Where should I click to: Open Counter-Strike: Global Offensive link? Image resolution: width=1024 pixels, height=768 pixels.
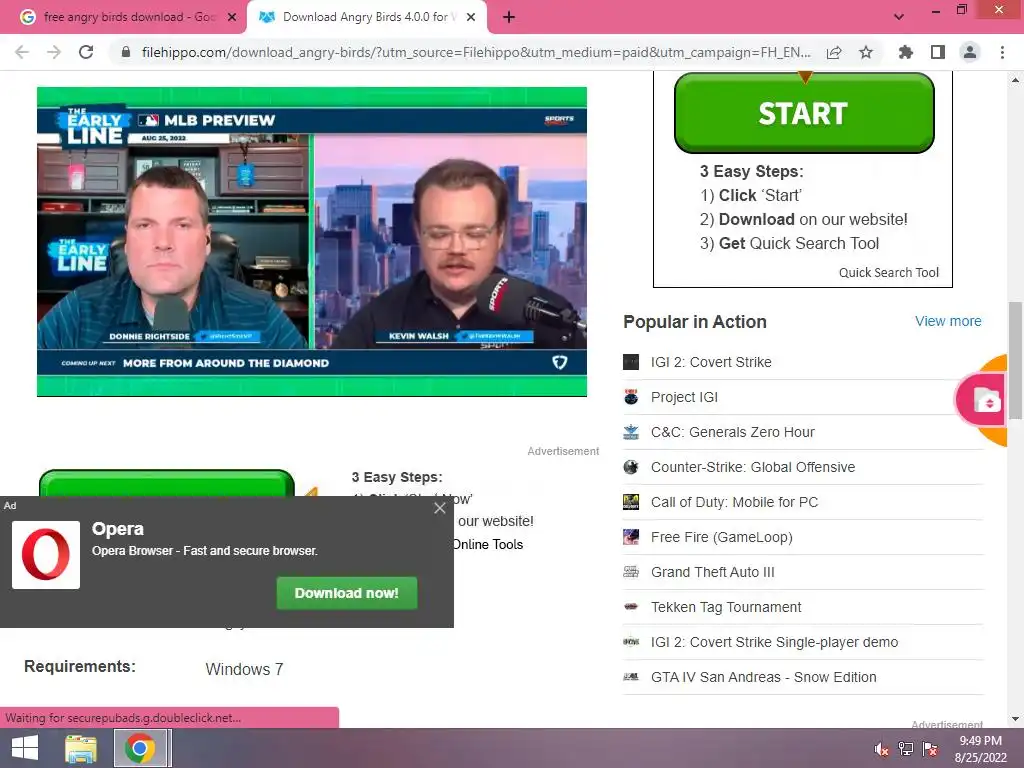click(x=752, y=467)
